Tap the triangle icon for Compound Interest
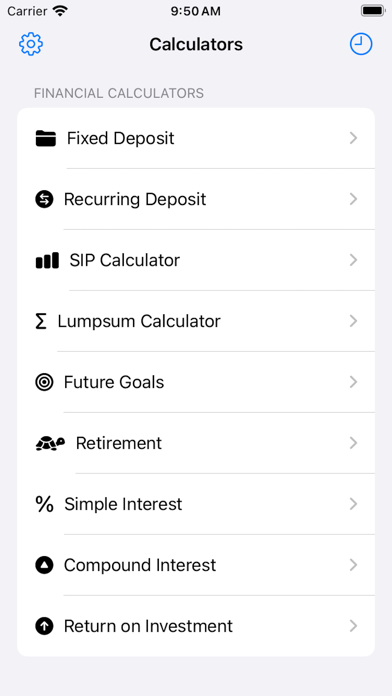392x696 pixels. pyautogui.click(x=44, y=565)
